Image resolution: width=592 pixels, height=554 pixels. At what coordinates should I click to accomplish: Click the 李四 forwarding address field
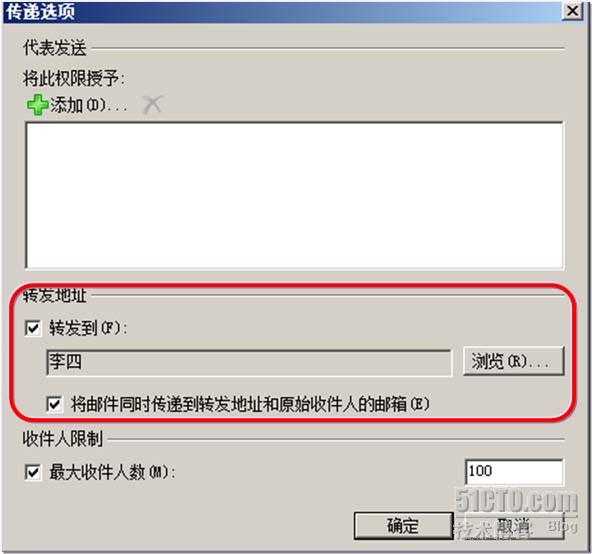point(249,363)
